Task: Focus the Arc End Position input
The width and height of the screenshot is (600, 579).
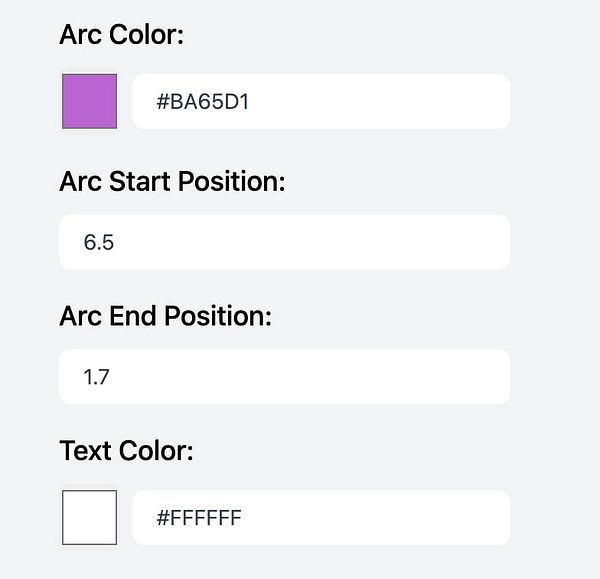Action: 284,377
